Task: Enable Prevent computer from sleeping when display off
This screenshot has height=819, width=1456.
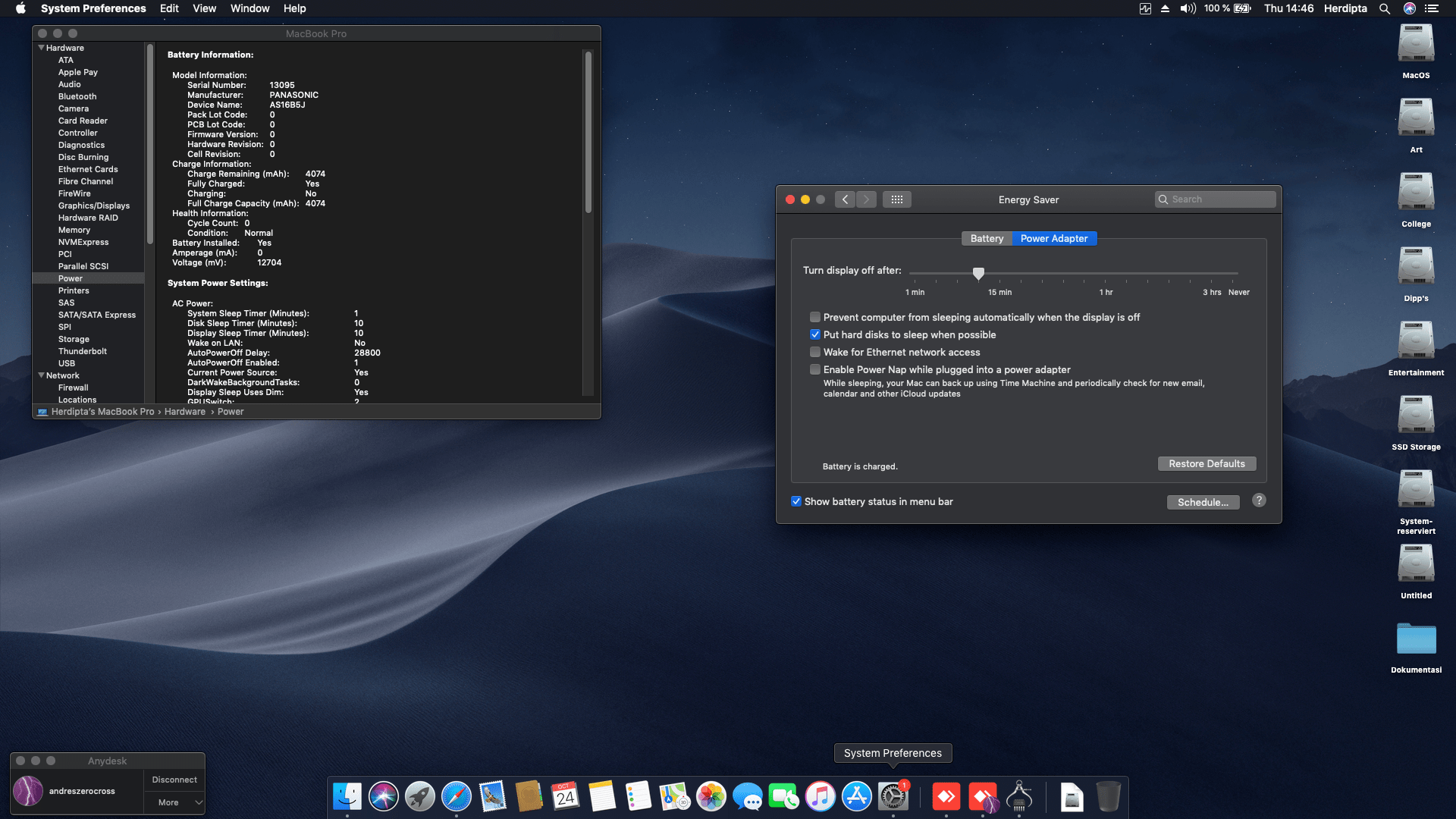Action: pyautogui.click(x=815, y=317)
